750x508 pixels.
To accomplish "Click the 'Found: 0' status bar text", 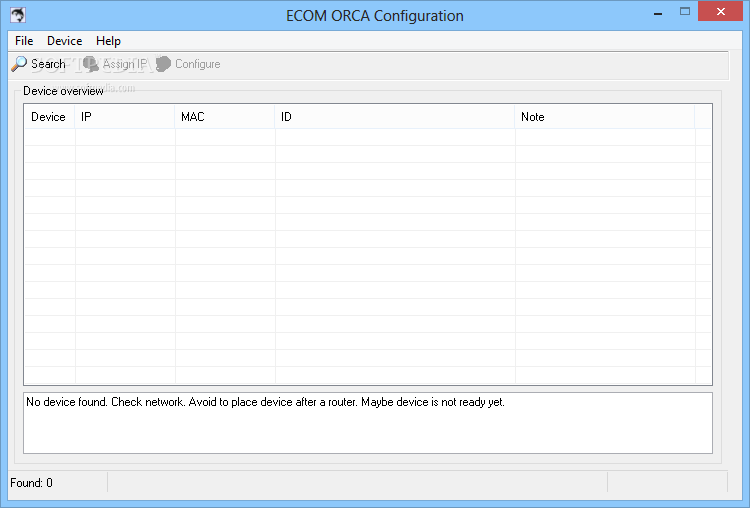I will click(32, 483).
